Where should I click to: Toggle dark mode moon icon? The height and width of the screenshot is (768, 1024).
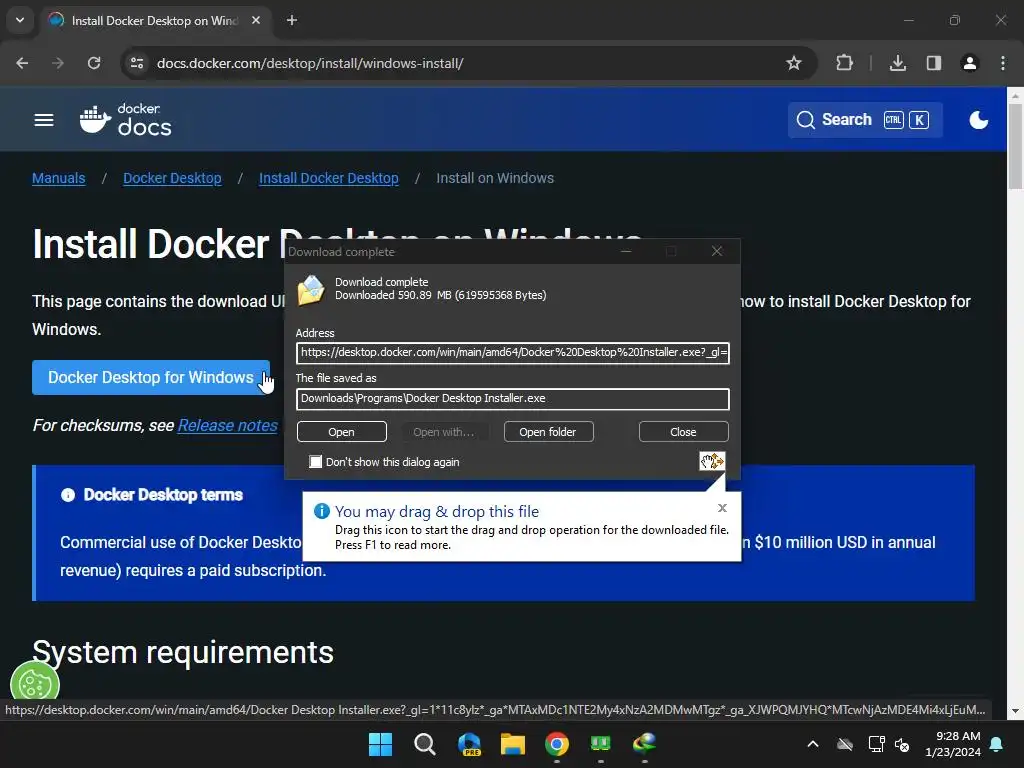[x=978, y=120]
